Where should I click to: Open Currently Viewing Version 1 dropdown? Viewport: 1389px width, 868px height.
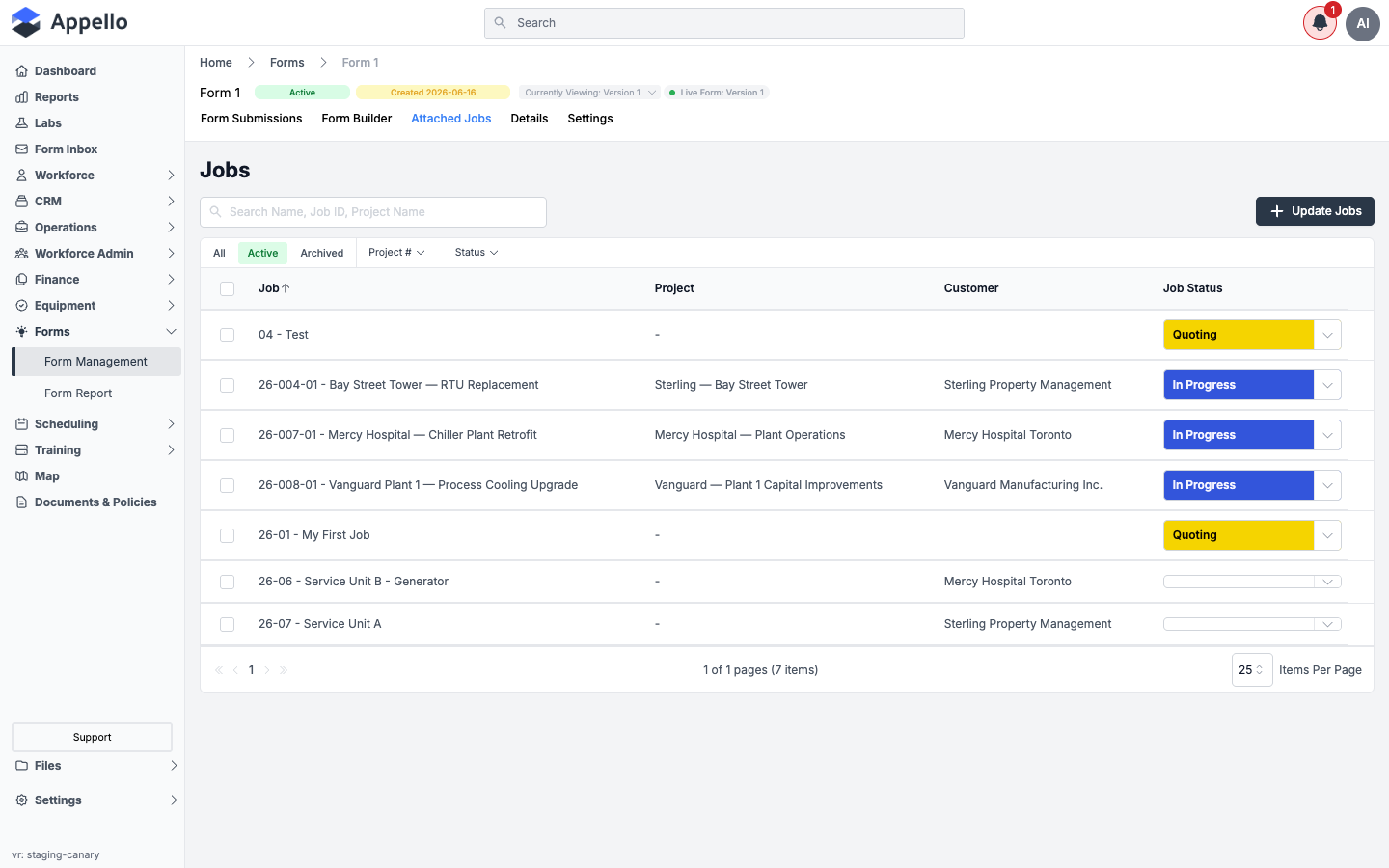coord(589,93)
